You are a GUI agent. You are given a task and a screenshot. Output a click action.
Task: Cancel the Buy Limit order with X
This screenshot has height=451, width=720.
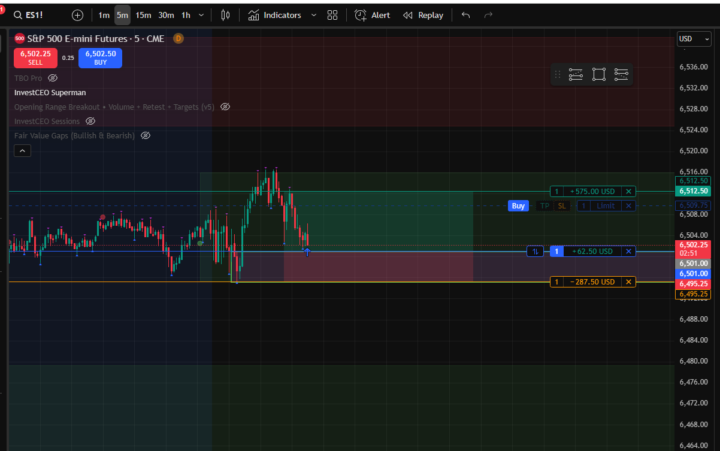[x=629, y=206]
